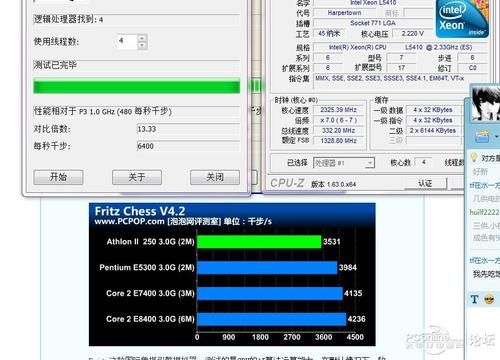Open the 处理器 #1 dropdown in CPU-Z

point(344,163)
